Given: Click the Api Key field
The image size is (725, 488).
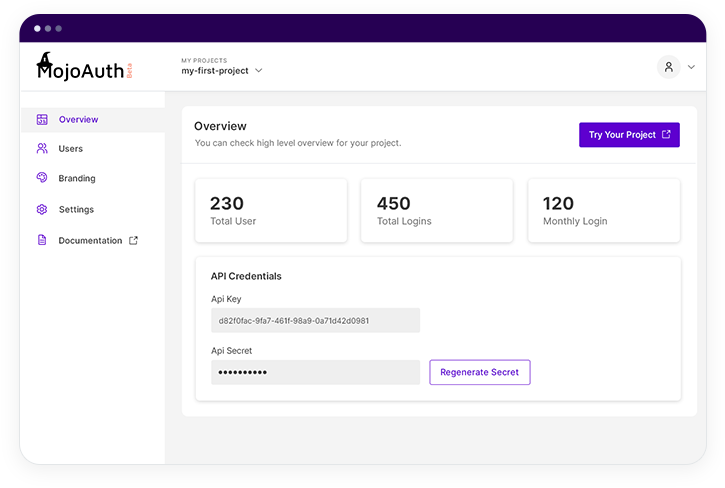Looking at the screenshot, I should pyautogui.click(x=315, y=321).
